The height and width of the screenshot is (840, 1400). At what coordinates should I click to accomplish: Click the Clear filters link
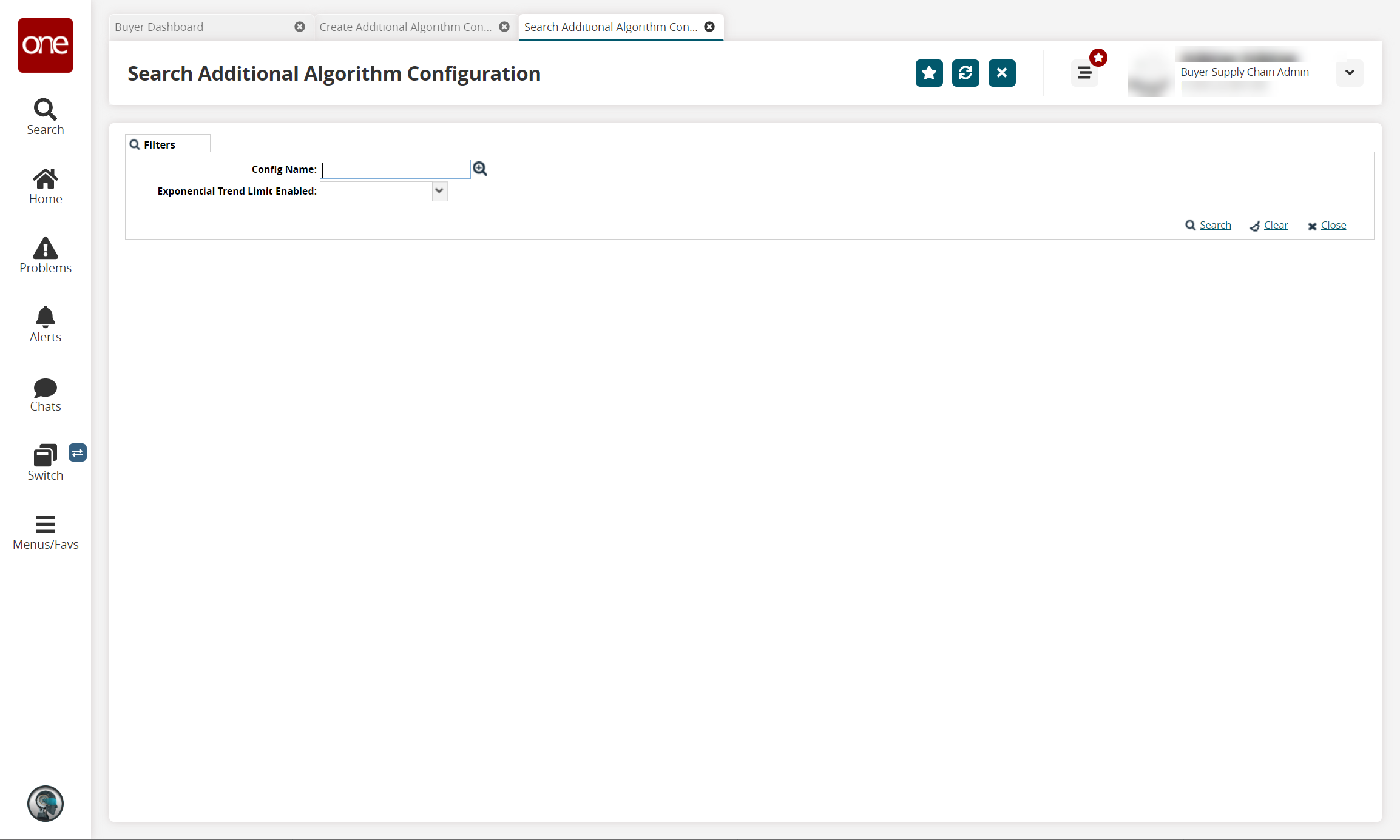pyautogui.click(x=1276, y=225)
